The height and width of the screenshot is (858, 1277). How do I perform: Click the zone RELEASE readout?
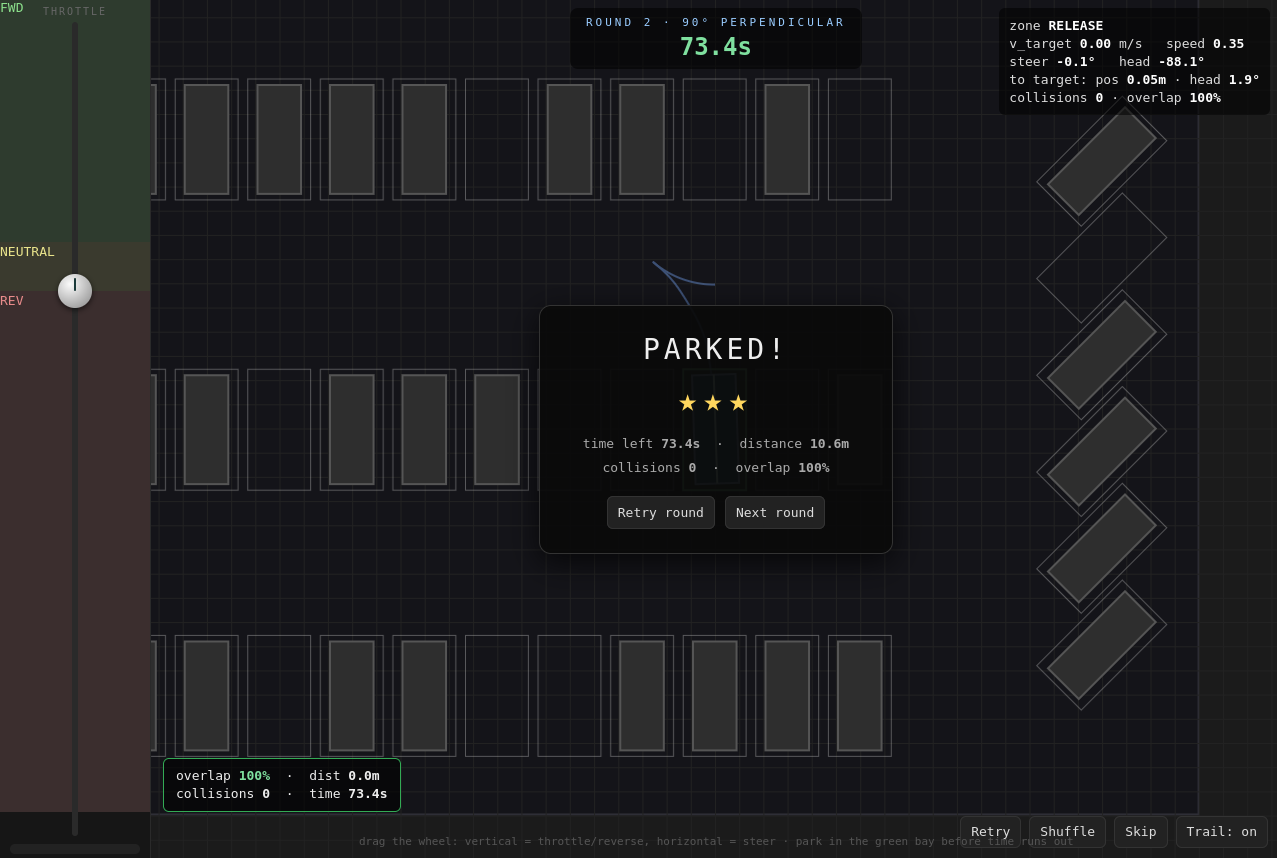(x=1056, y=25)
